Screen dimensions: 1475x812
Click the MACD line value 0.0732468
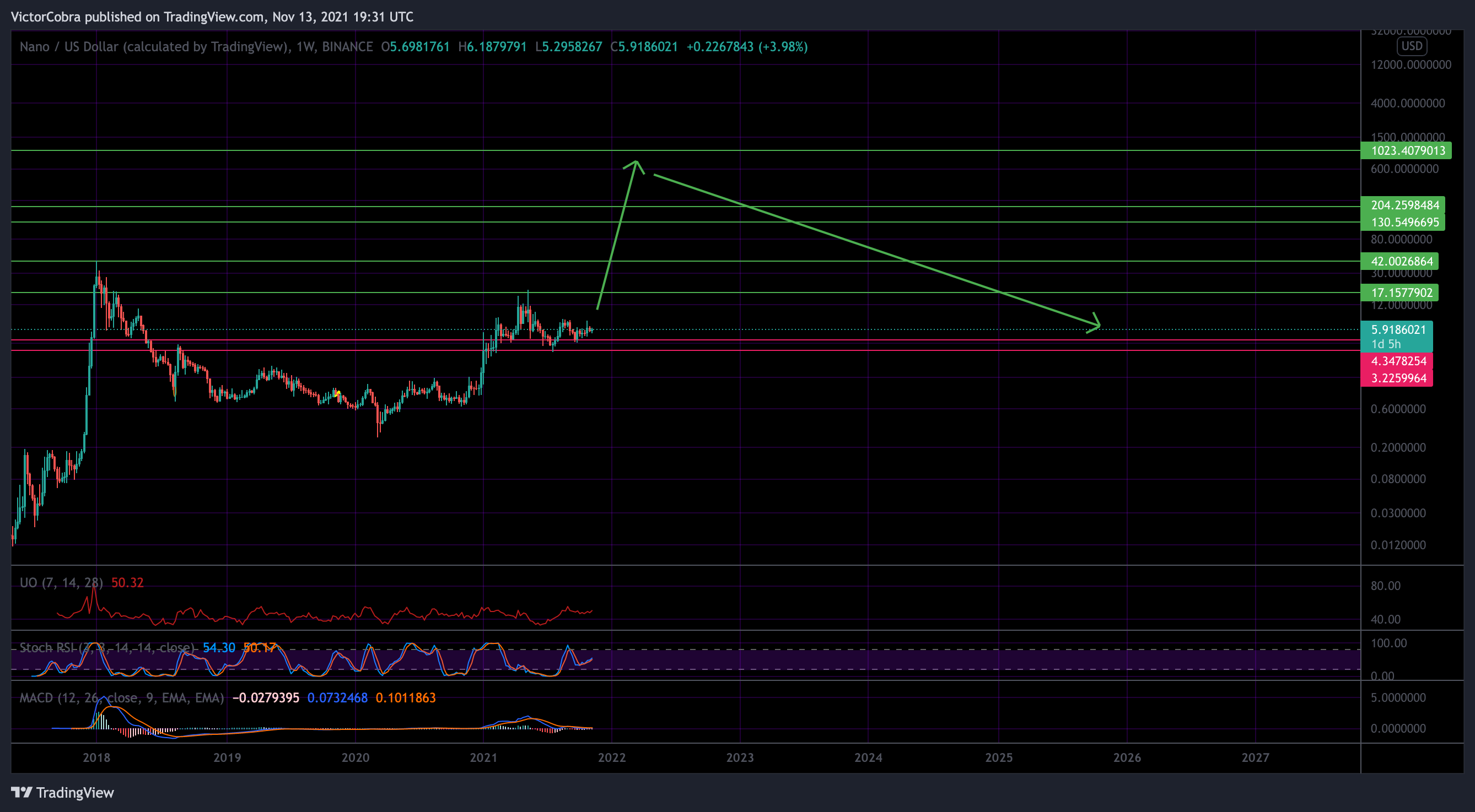pos(337,697)
